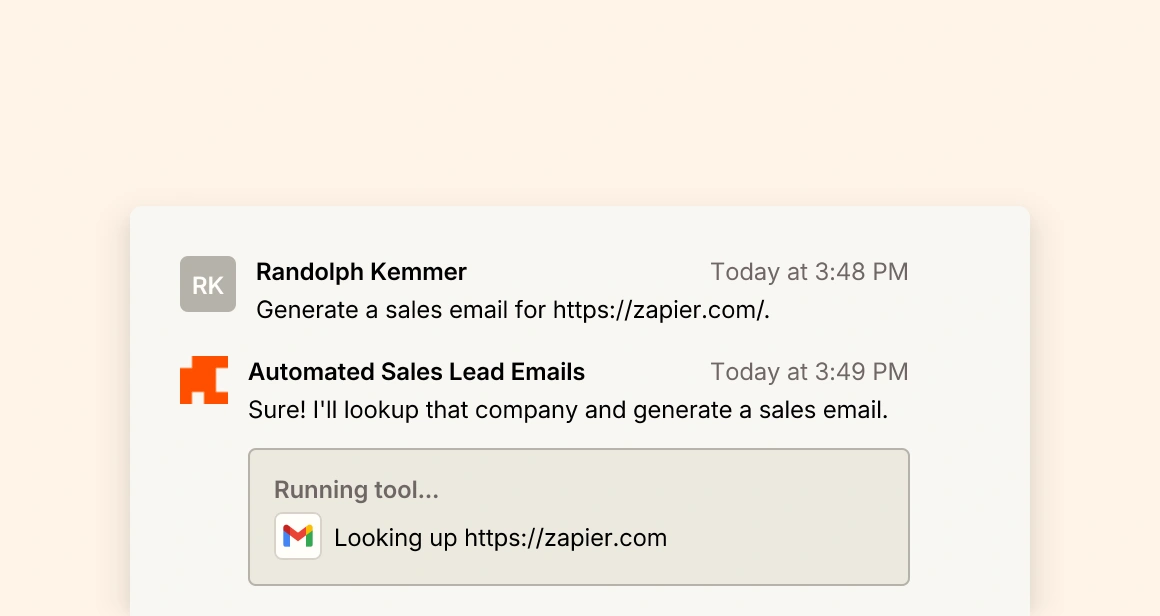1160x616 pixels.
Task: Click the Today at 3:49 PM timestamp
Action: tap(809, 372)
